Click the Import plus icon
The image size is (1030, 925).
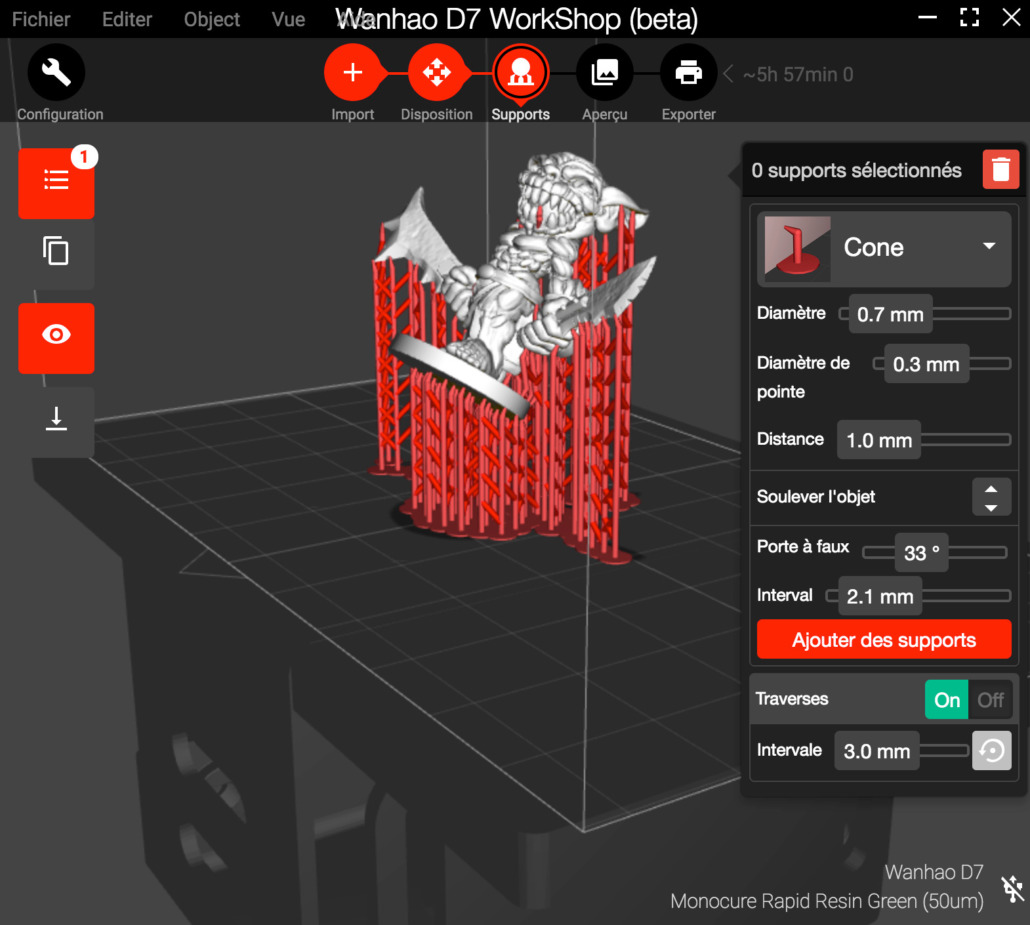click(353, 72)
